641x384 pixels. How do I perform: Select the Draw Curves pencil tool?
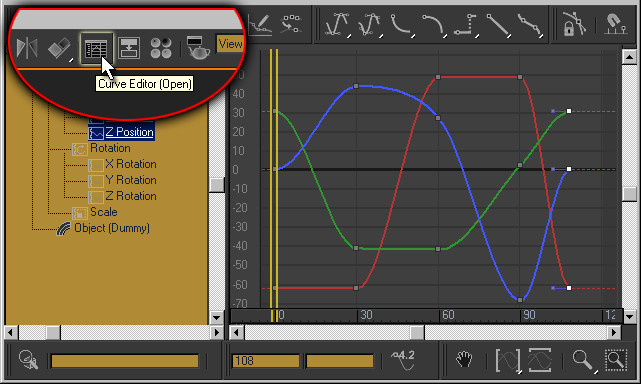(x=260, y=25)
